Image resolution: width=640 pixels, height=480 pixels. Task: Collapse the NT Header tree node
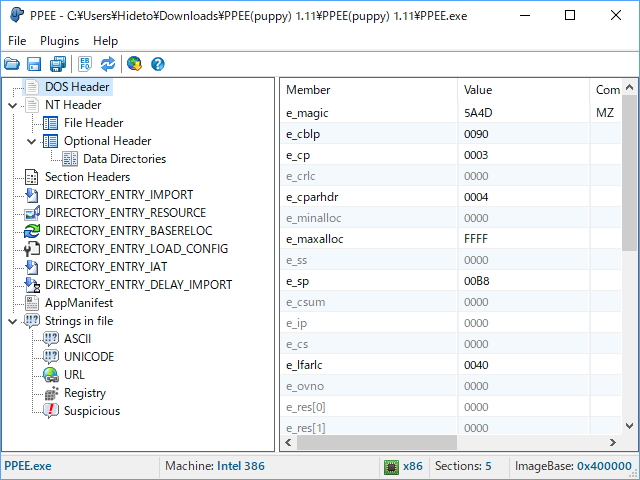click(x=13, y=105)
